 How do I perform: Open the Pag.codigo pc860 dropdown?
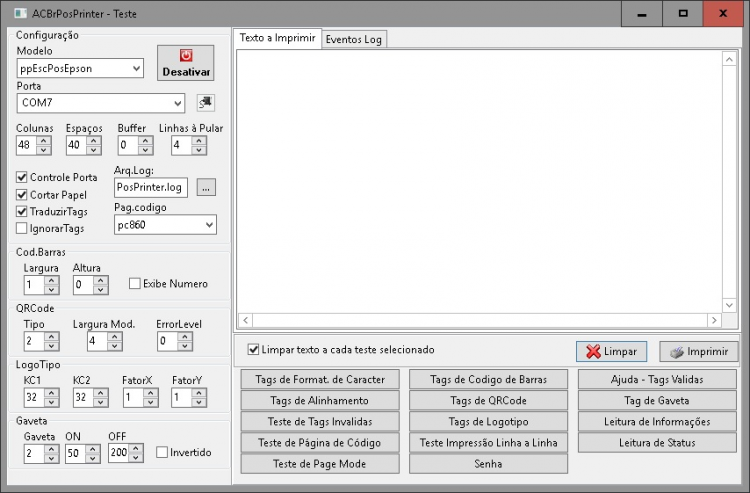point(165,225)
